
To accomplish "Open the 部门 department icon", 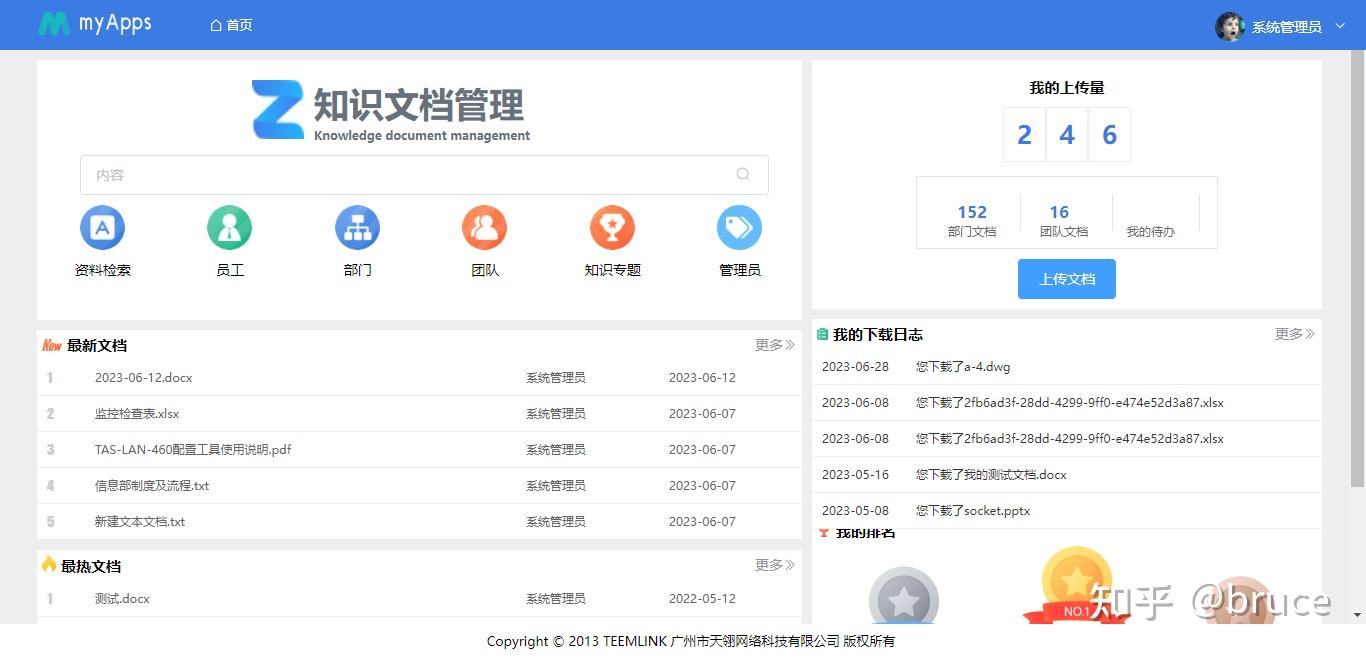I will 357,227.
